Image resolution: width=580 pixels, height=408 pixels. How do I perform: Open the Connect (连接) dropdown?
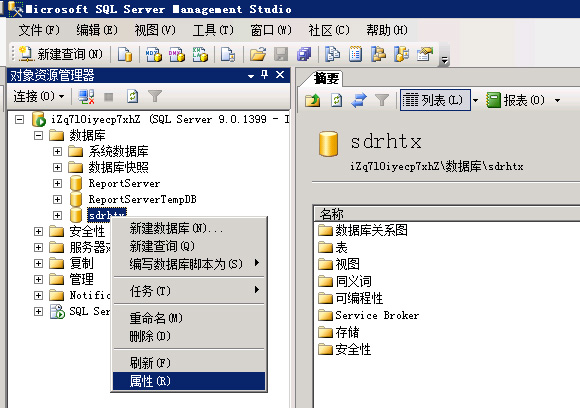[38, 97]
